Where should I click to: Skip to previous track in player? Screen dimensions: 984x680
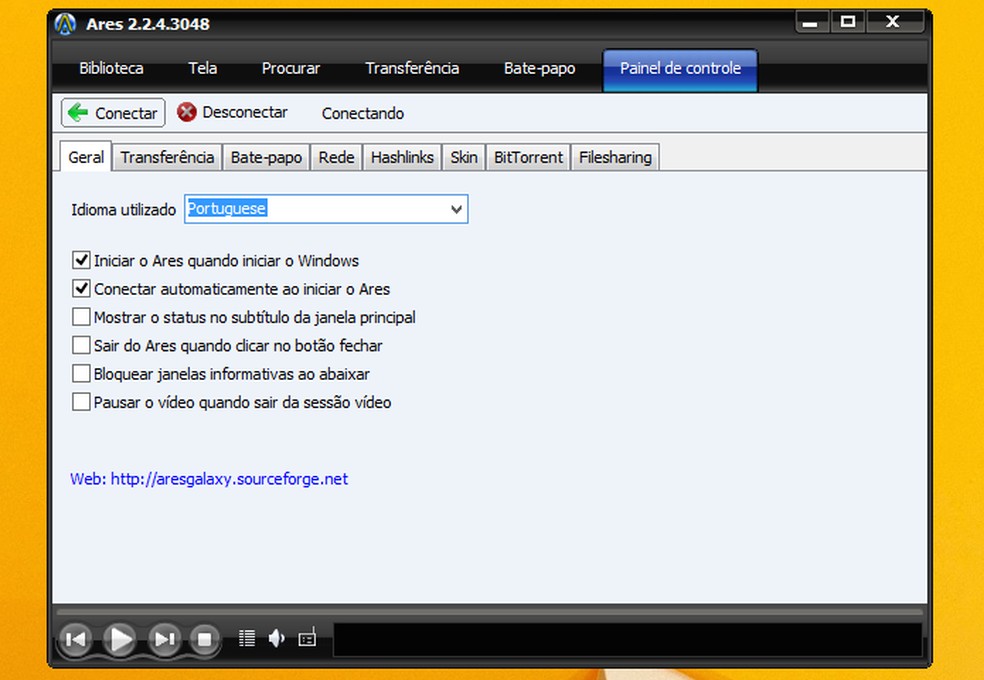(75, 639)
